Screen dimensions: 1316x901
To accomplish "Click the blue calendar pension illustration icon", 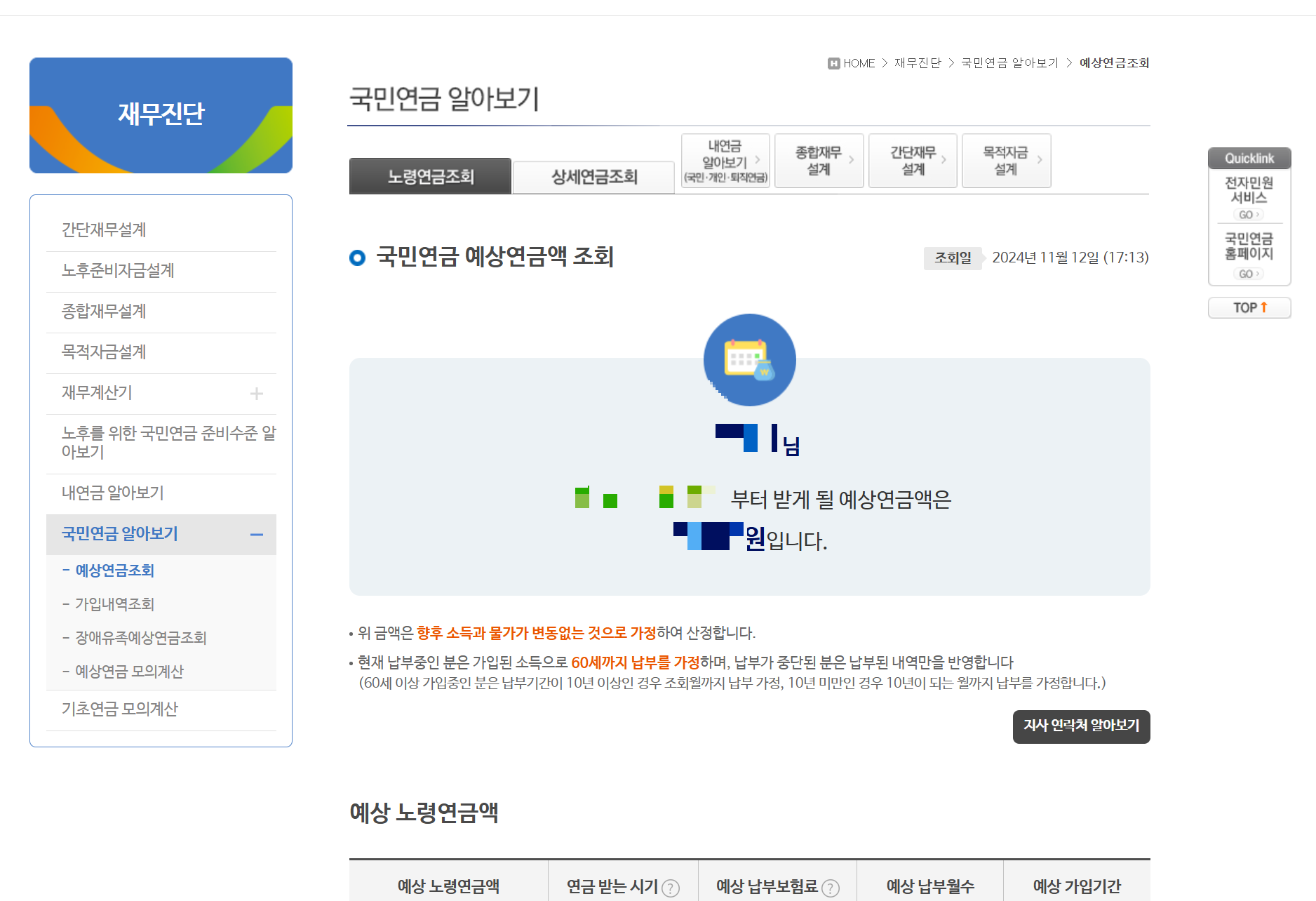I will pyautogui.click(x=748, y=359).
